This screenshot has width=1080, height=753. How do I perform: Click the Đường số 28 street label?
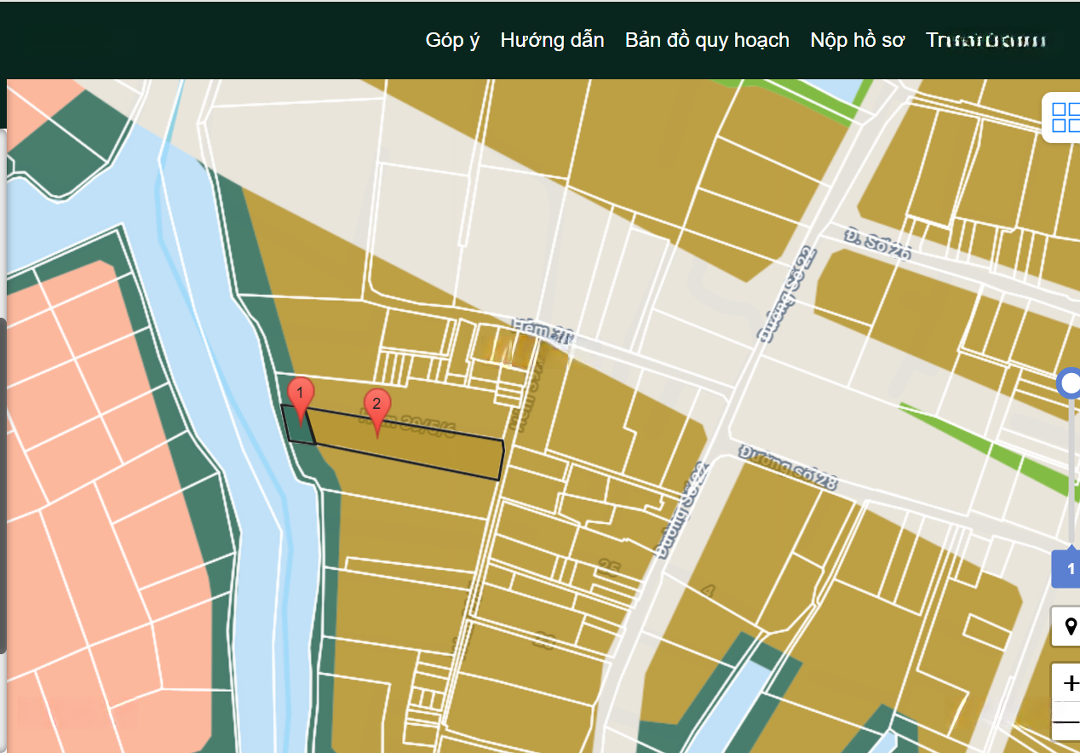[788, 468]
